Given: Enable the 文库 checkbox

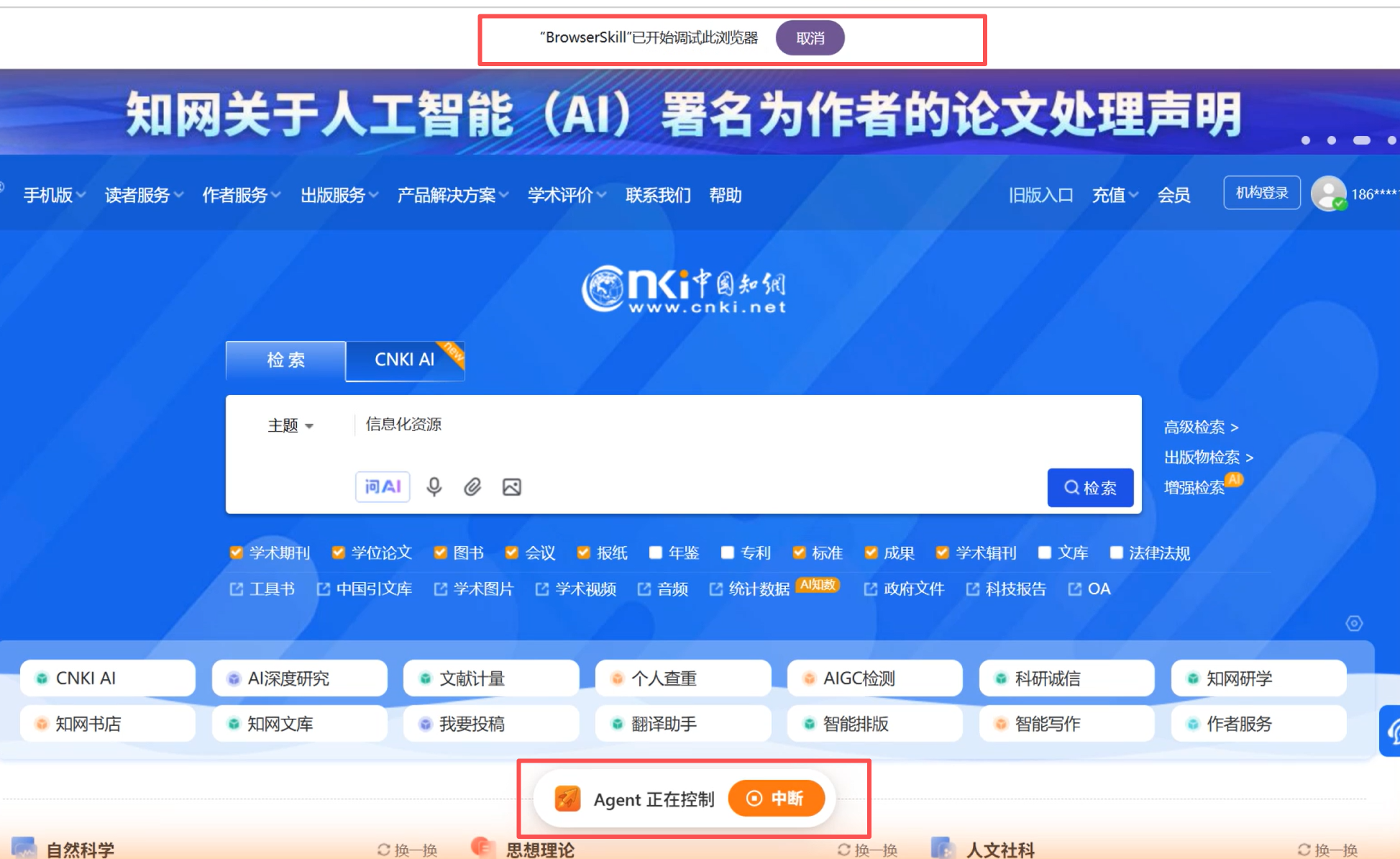Looking at the screenshot, I should (1044, 553).
